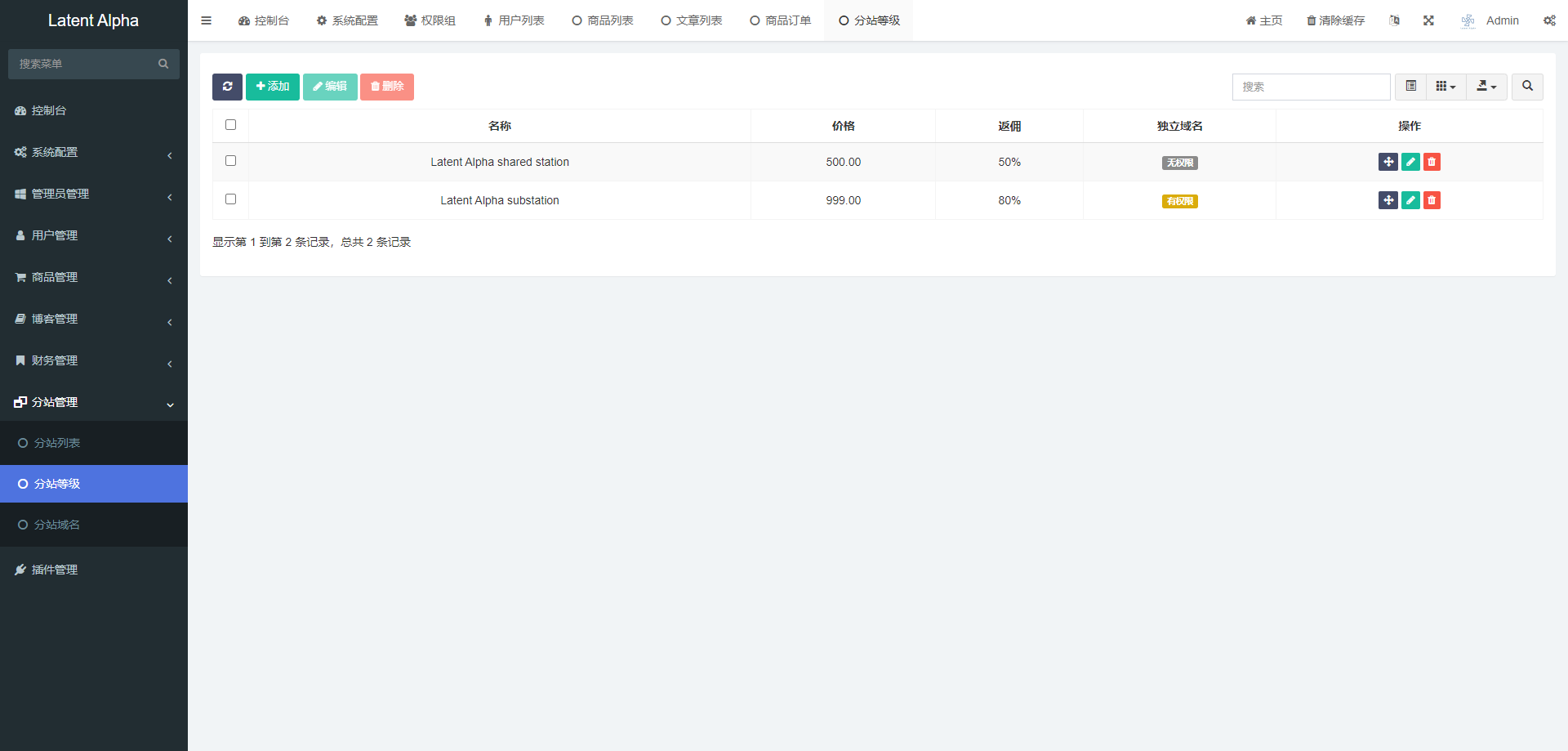This screenshot has width=1568, height=751.
Task: Select the Latent Alpha shared station checkbox
Action: pos(230,161)
